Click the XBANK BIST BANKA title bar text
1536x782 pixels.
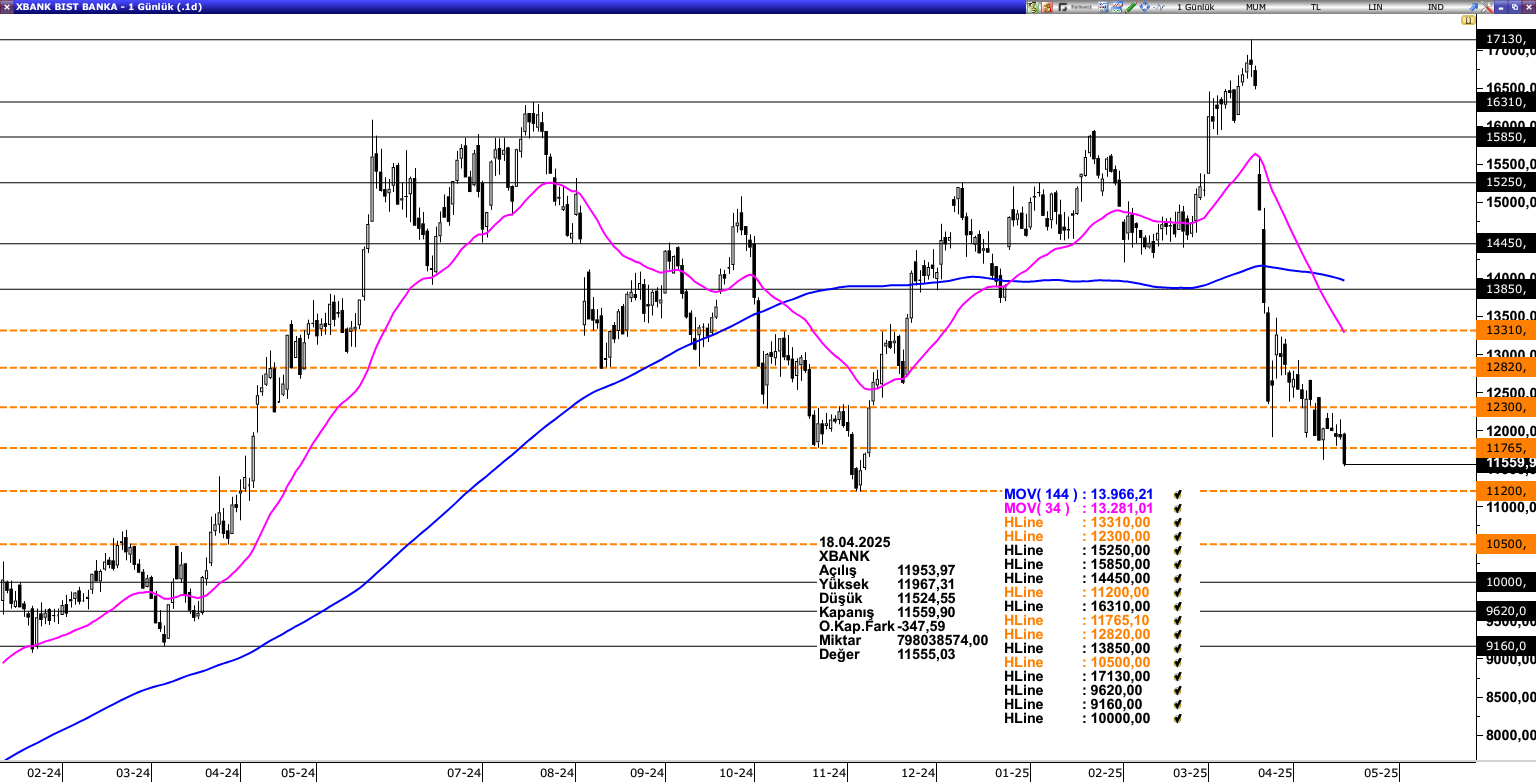tap(109, 7)
